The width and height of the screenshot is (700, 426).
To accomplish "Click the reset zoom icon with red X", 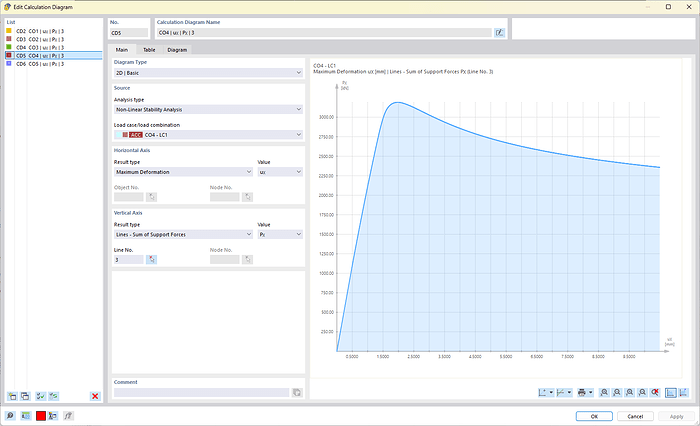I will pos(654,392).
